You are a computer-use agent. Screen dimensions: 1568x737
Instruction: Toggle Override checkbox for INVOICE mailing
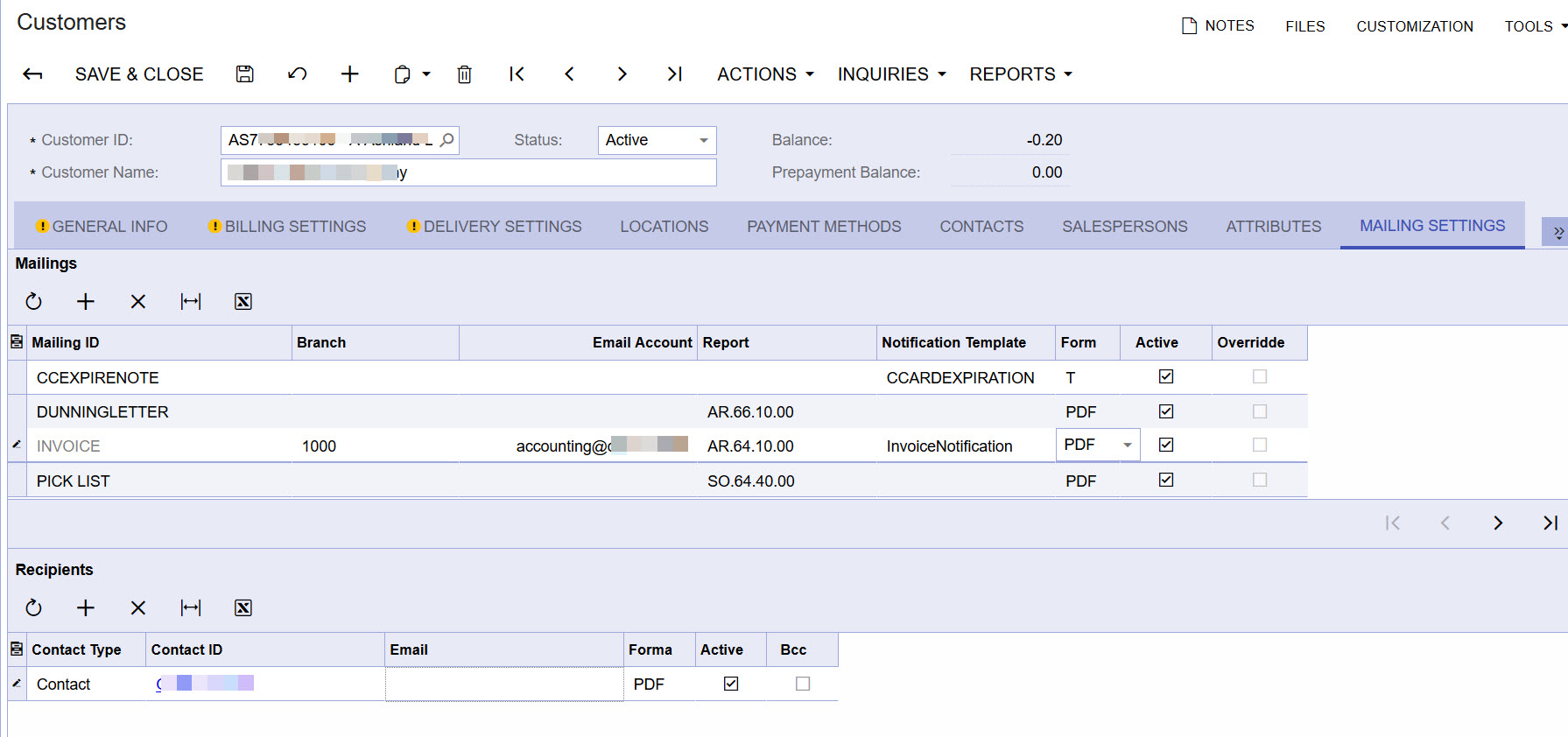[x=1260, y=445]
